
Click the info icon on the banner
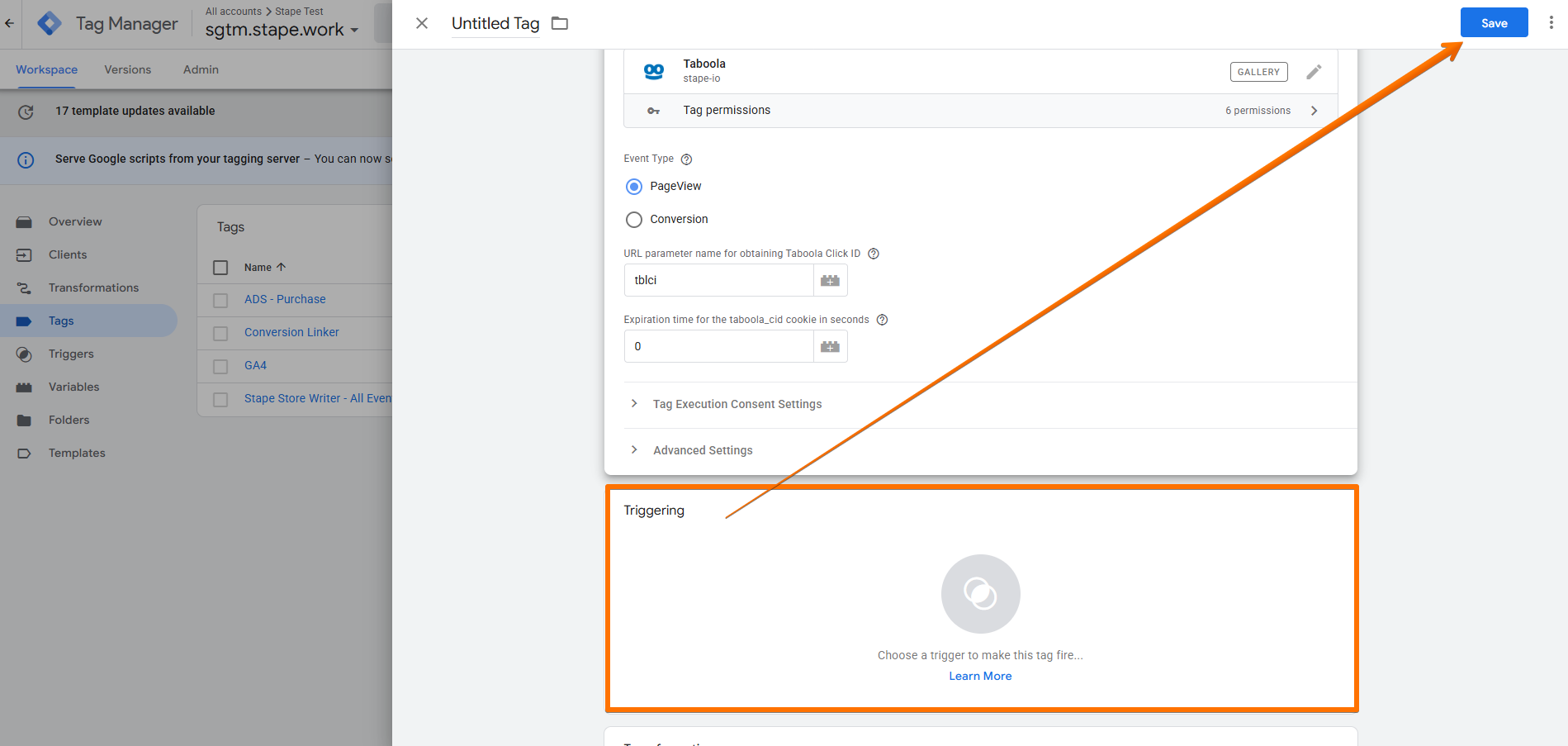tap(26, 159)
